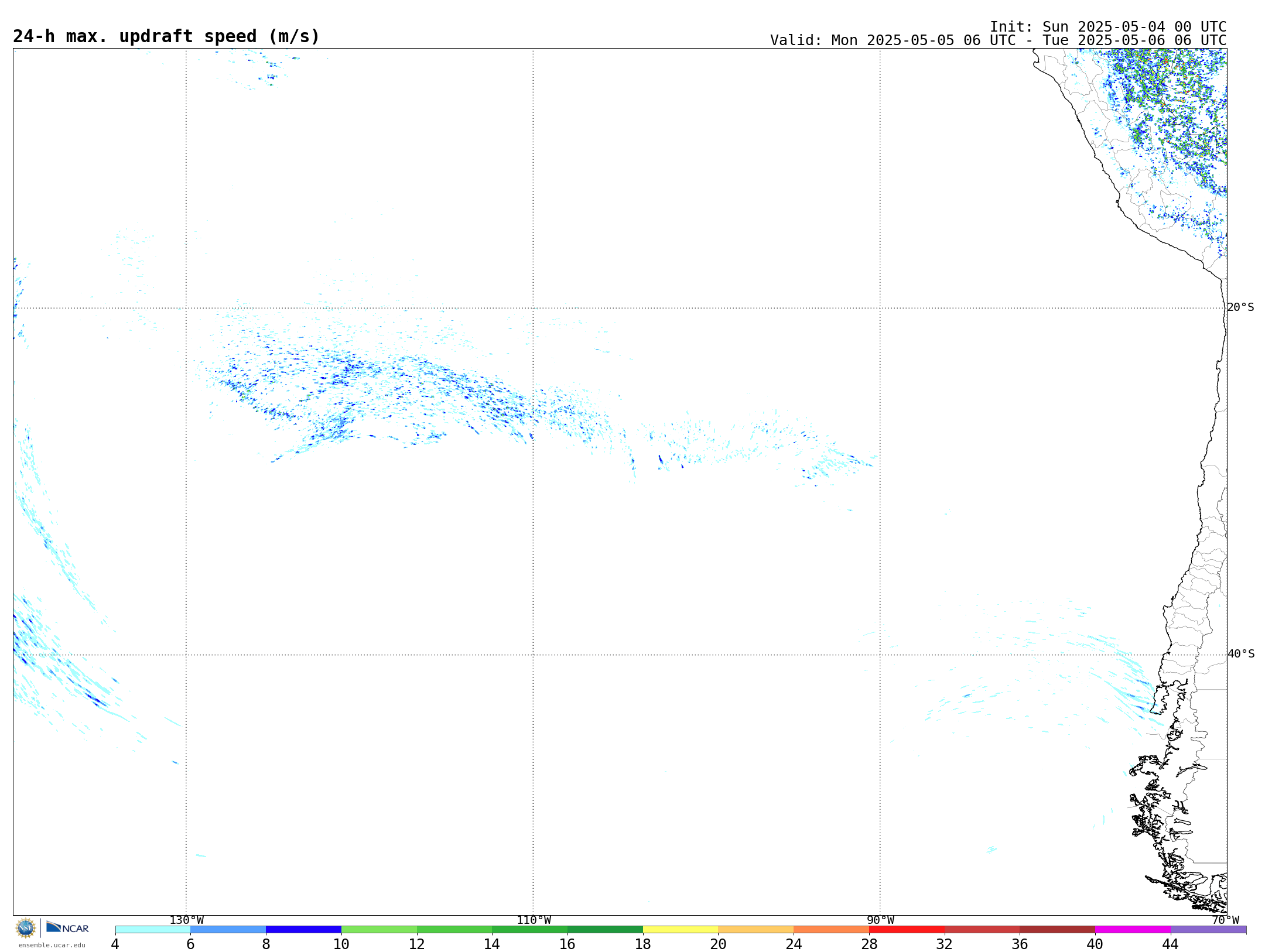Screen dimensions: 1265x952
Task: Click the colorbar tick value 18
Action: point(643,944)
